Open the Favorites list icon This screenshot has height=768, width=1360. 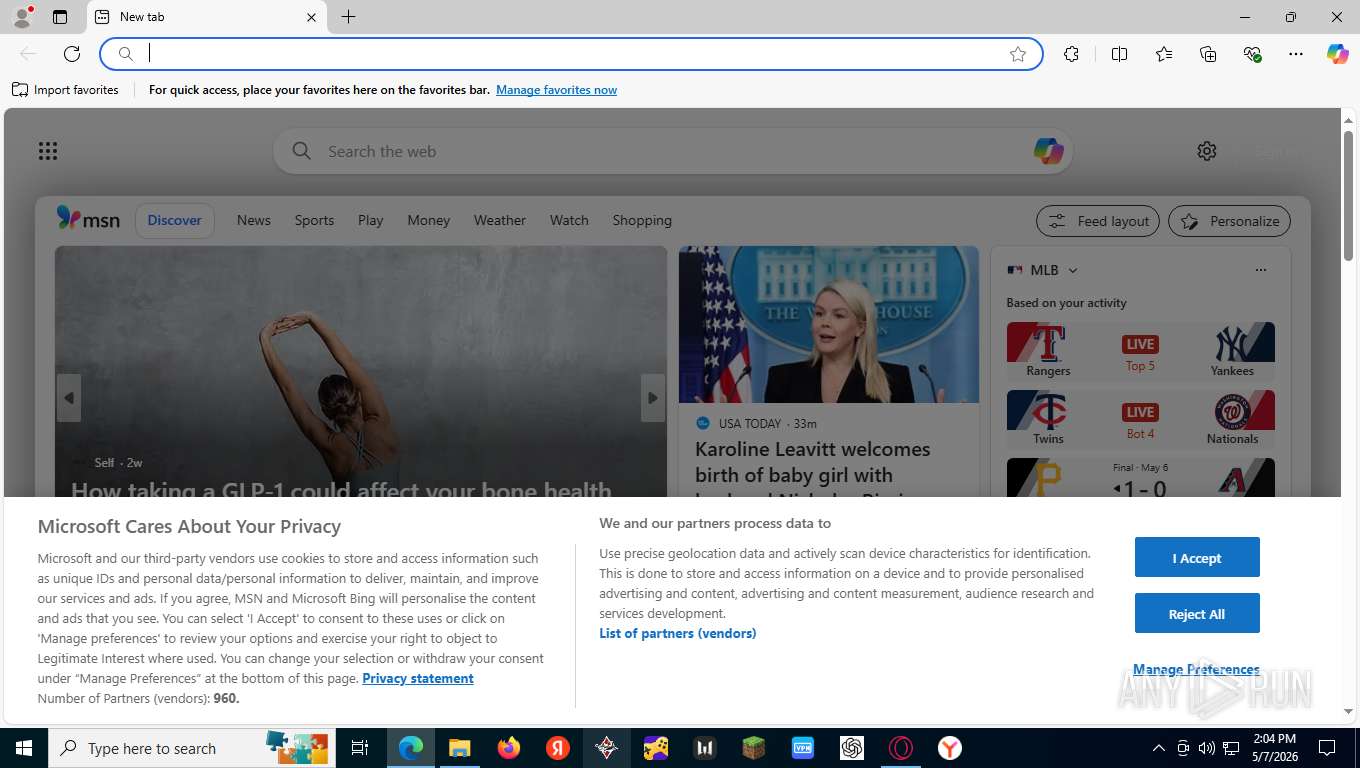1164,54
